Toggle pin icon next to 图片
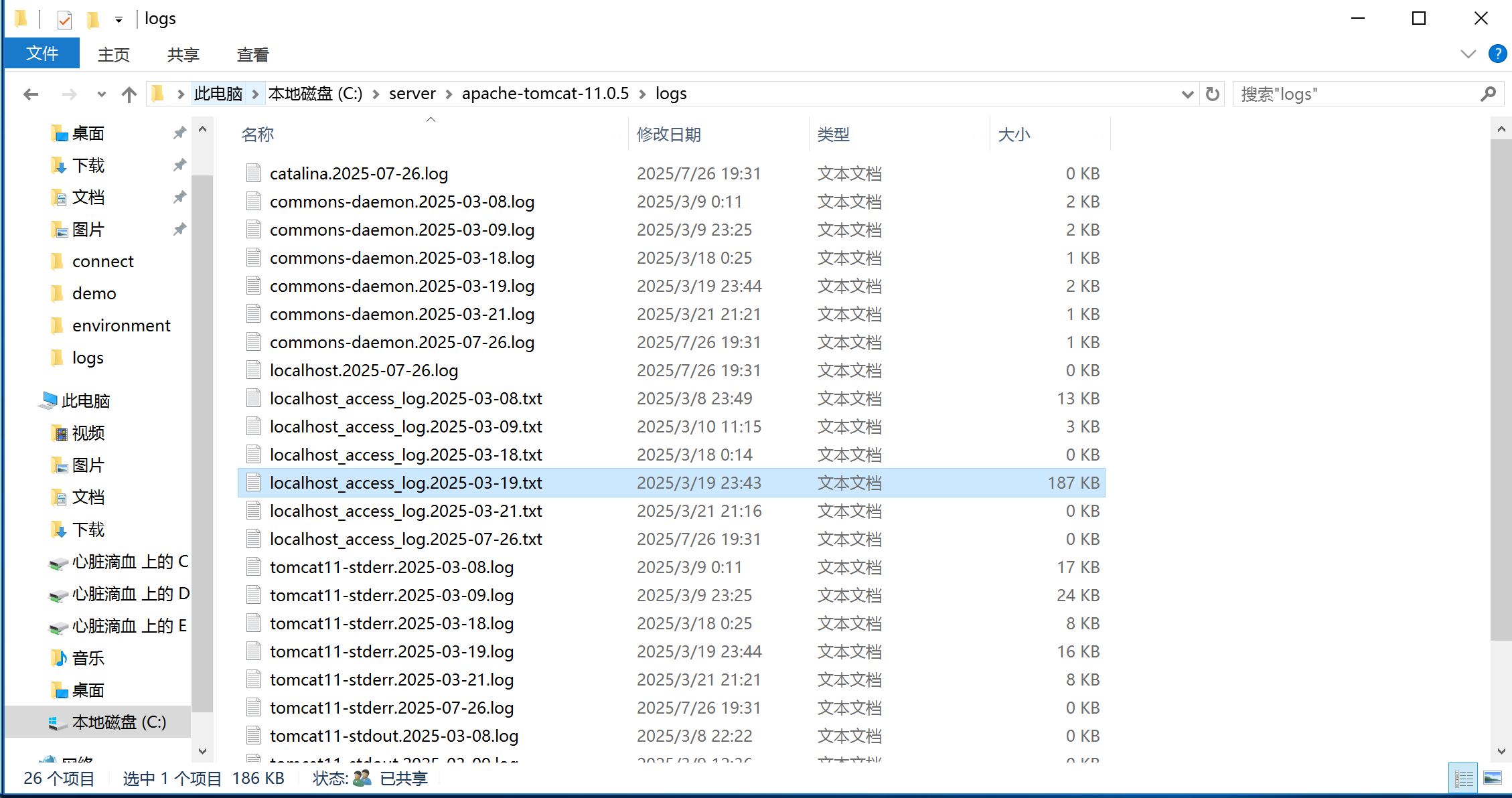 179,230
